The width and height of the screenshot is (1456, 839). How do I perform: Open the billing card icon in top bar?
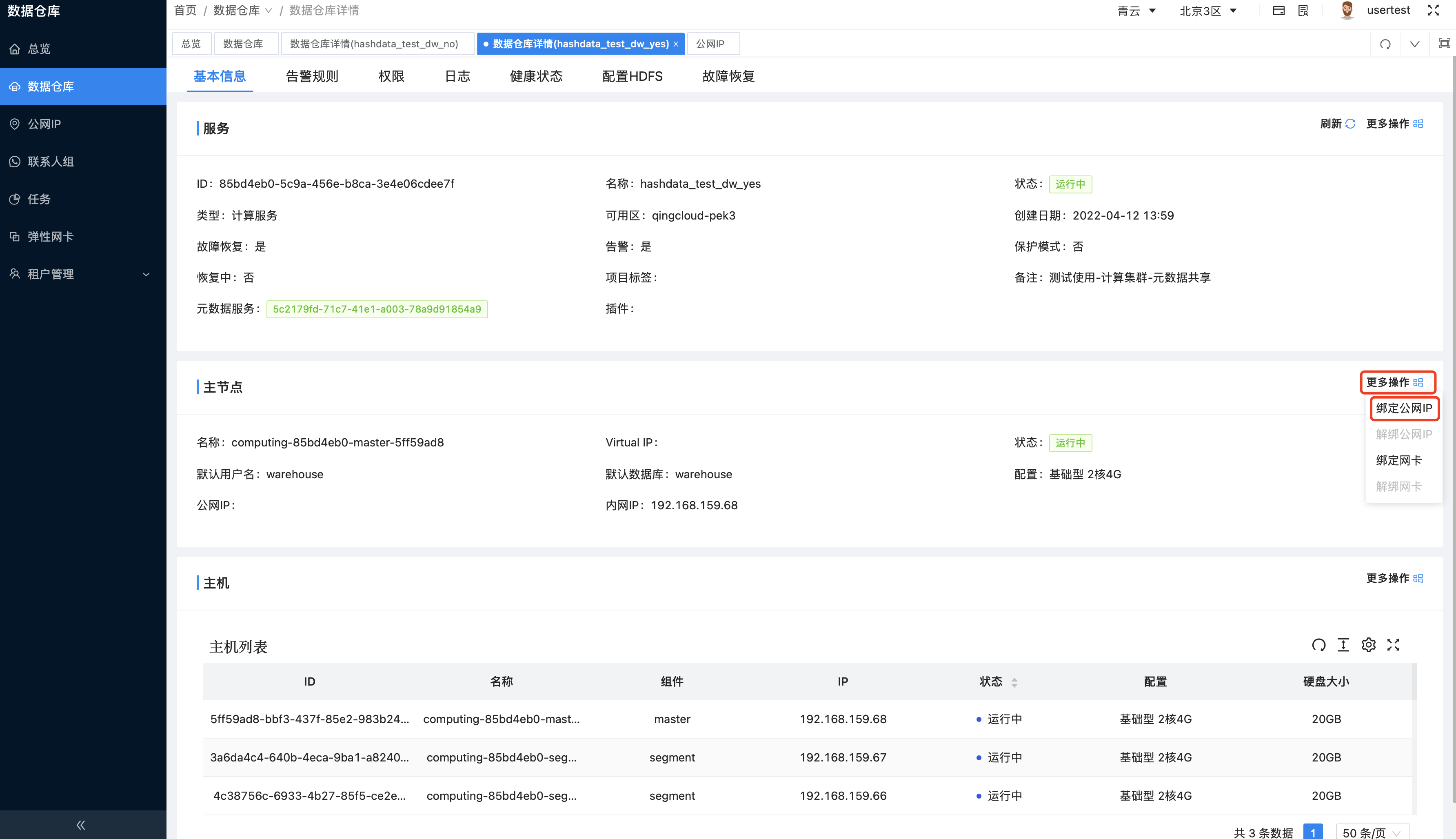[1278, 10]
